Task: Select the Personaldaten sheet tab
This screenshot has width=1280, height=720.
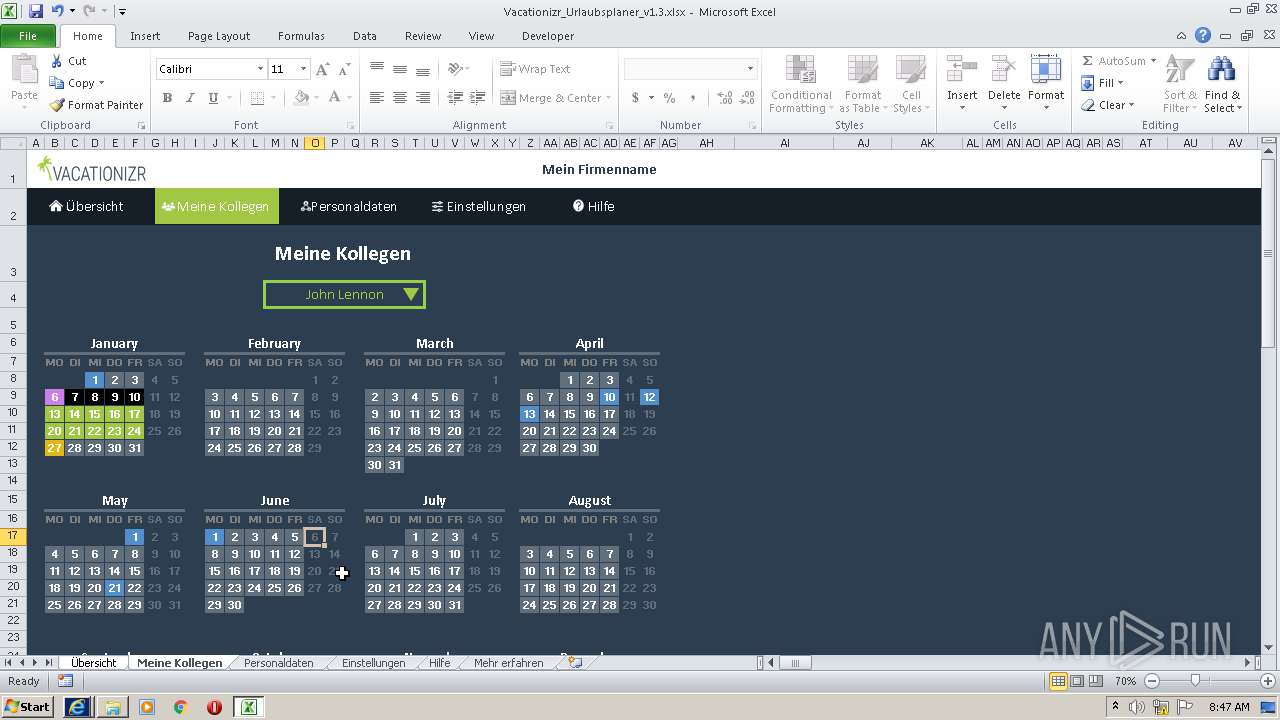Action: pyautogui.click(x=278, y=663)
